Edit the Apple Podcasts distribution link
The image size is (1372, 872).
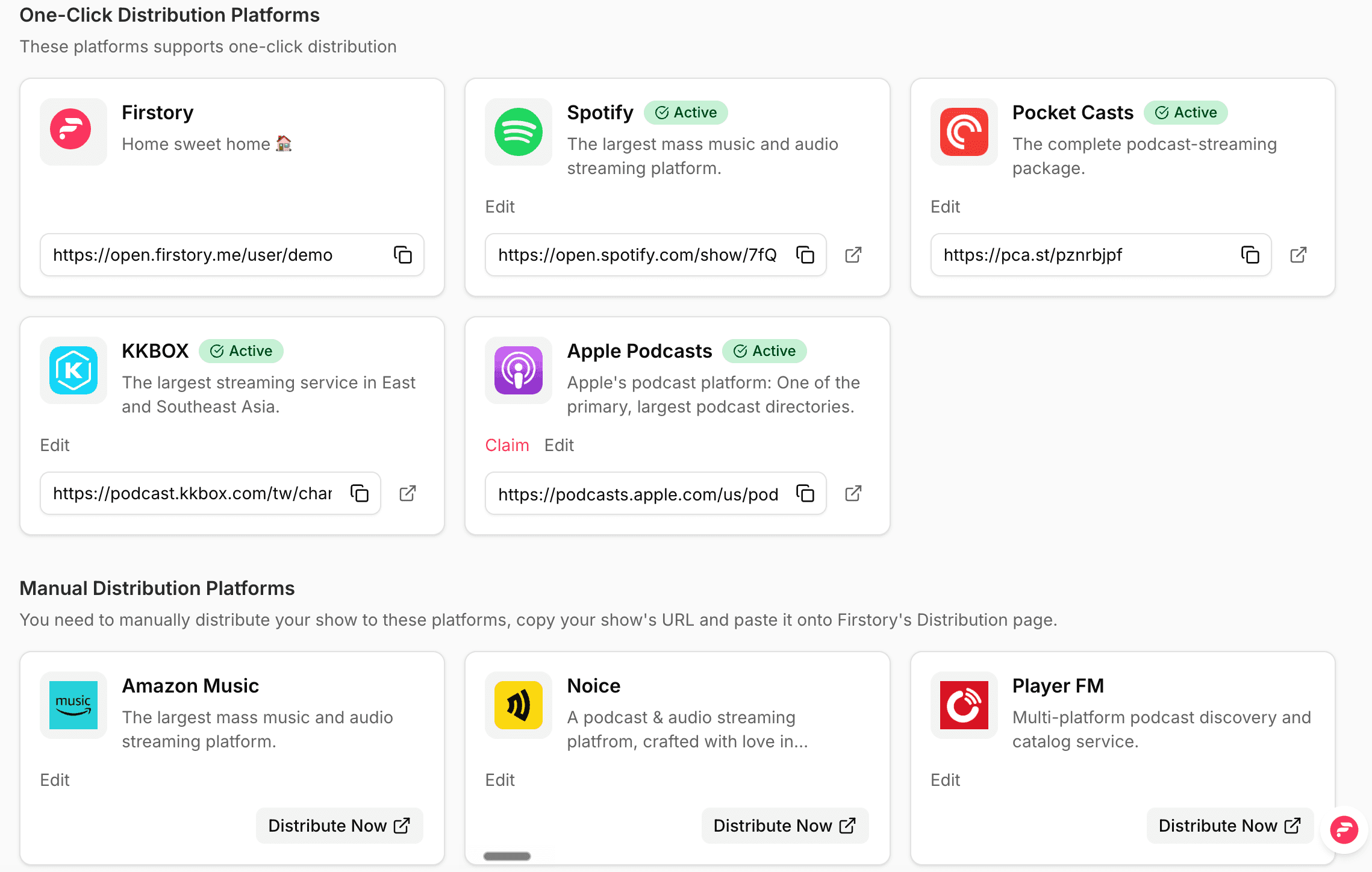[x=559, y=445]
